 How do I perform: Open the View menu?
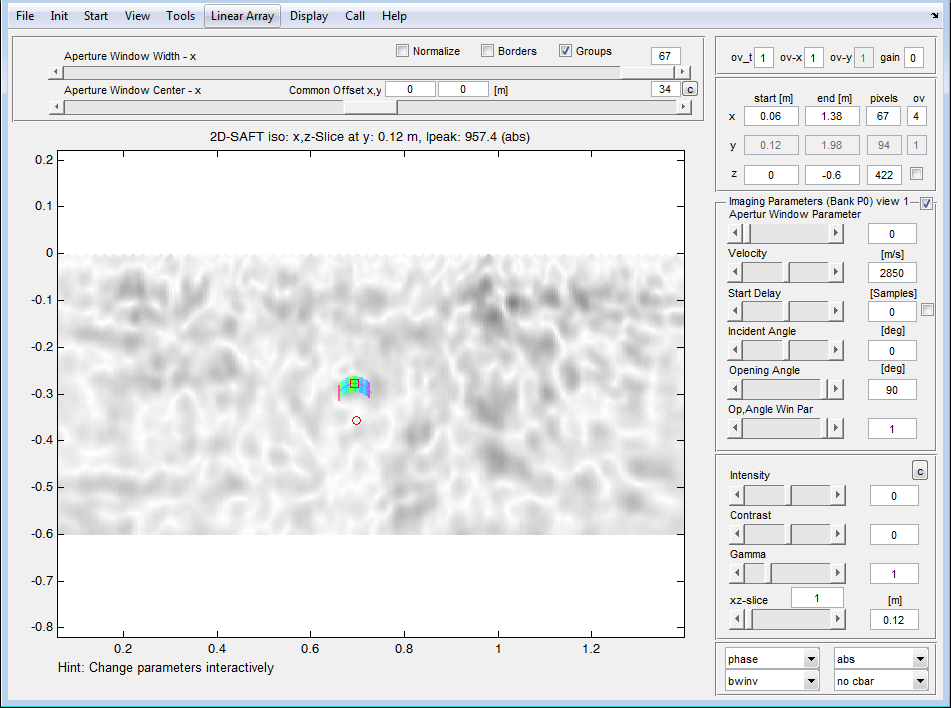137,16
